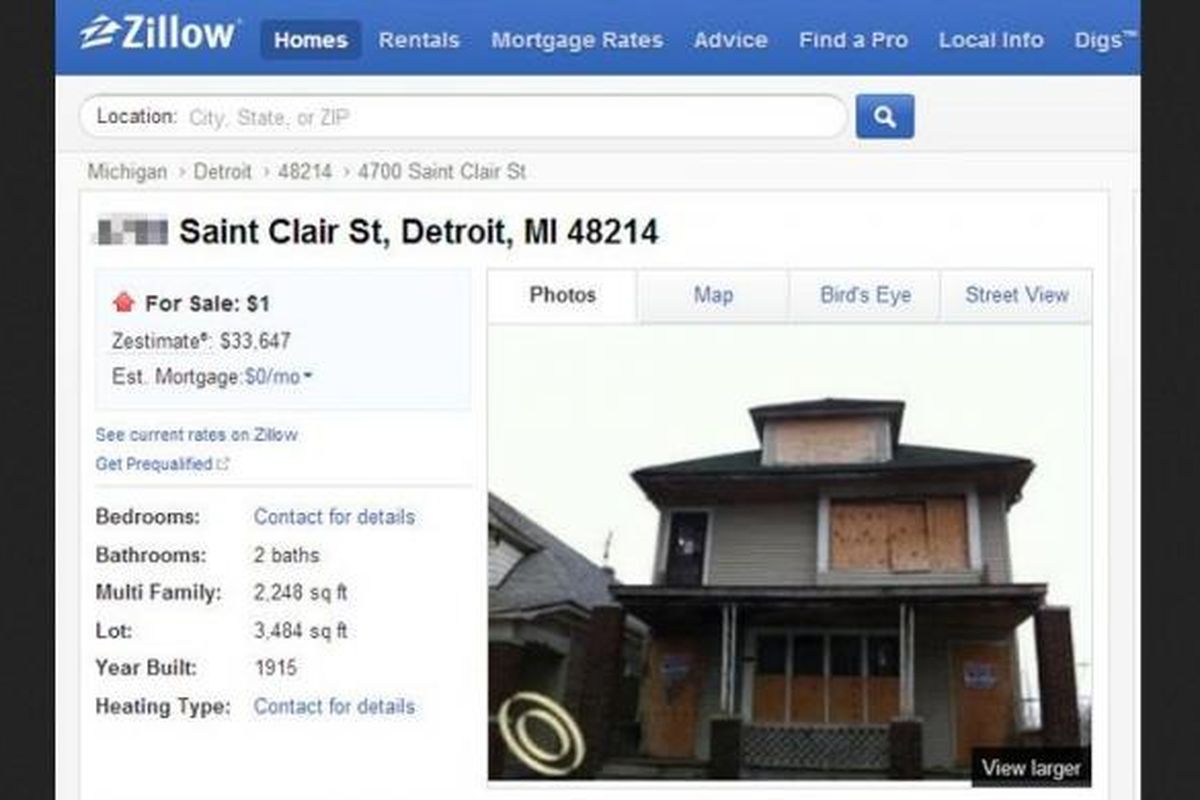Open the Find a Pro menu

pos(853,40)
